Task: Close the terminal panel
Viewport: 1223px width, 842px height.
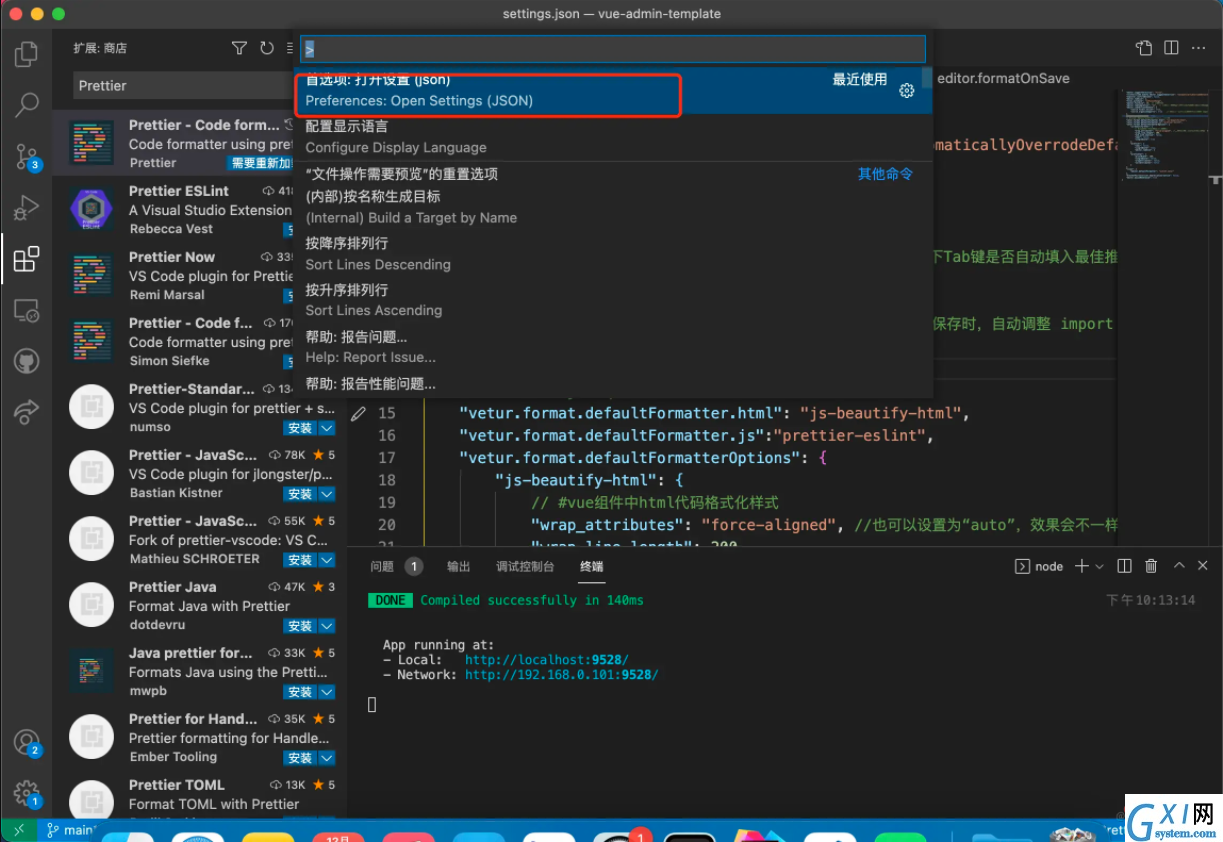Action: (1204, 566)
